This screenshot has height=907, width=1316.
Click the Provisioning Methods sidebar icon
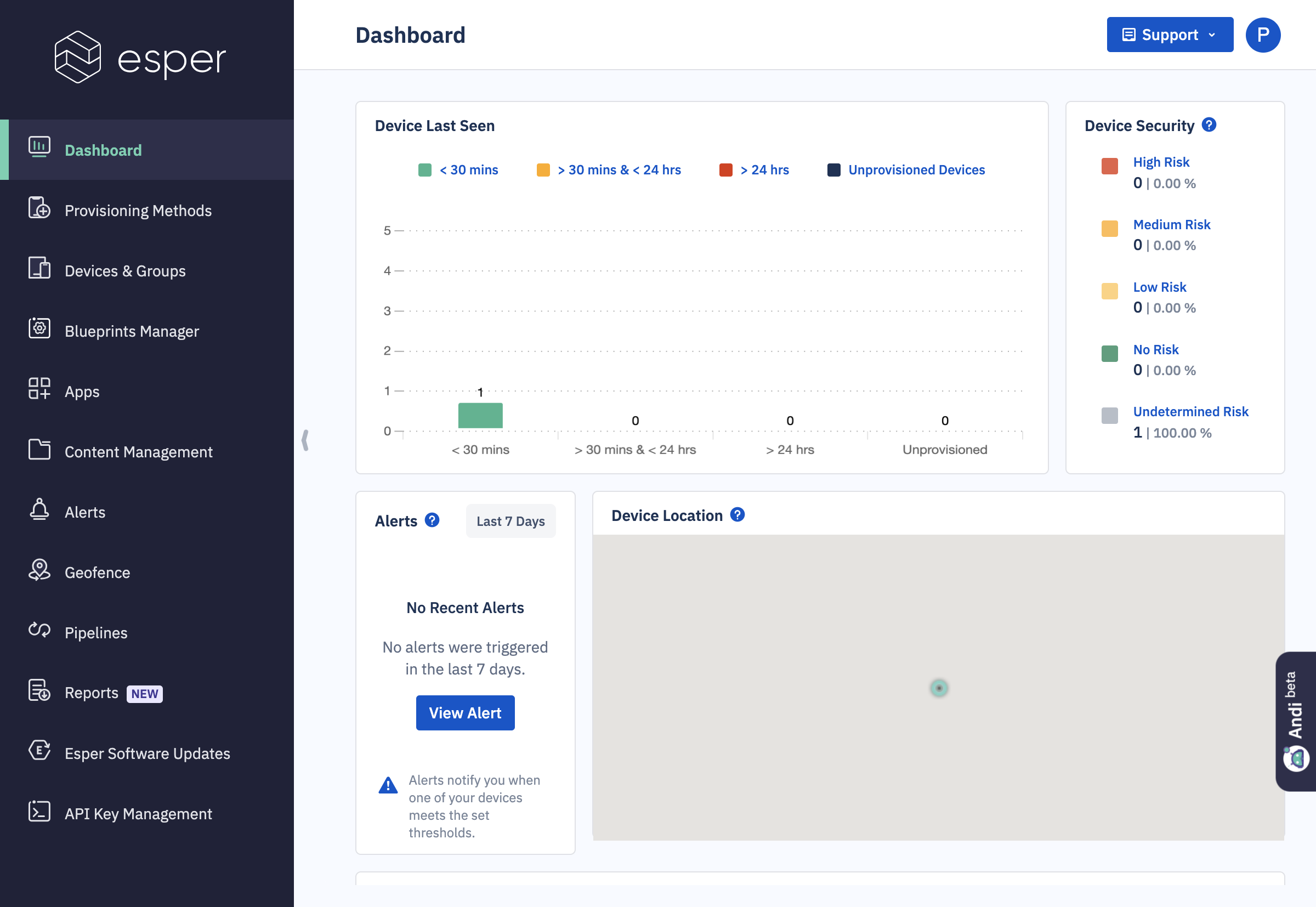pos(39,208)
